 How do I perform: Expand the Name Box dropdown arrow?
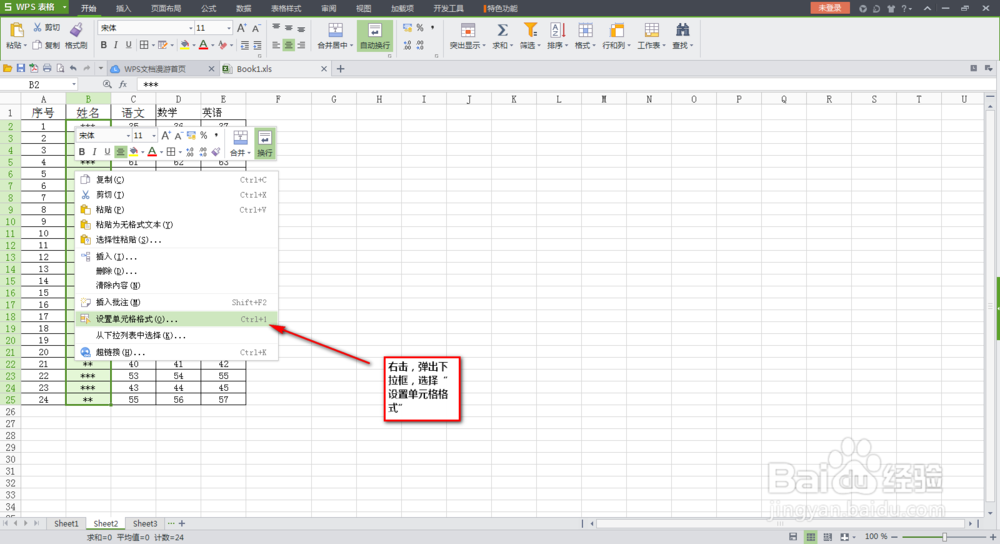(74, 84)
